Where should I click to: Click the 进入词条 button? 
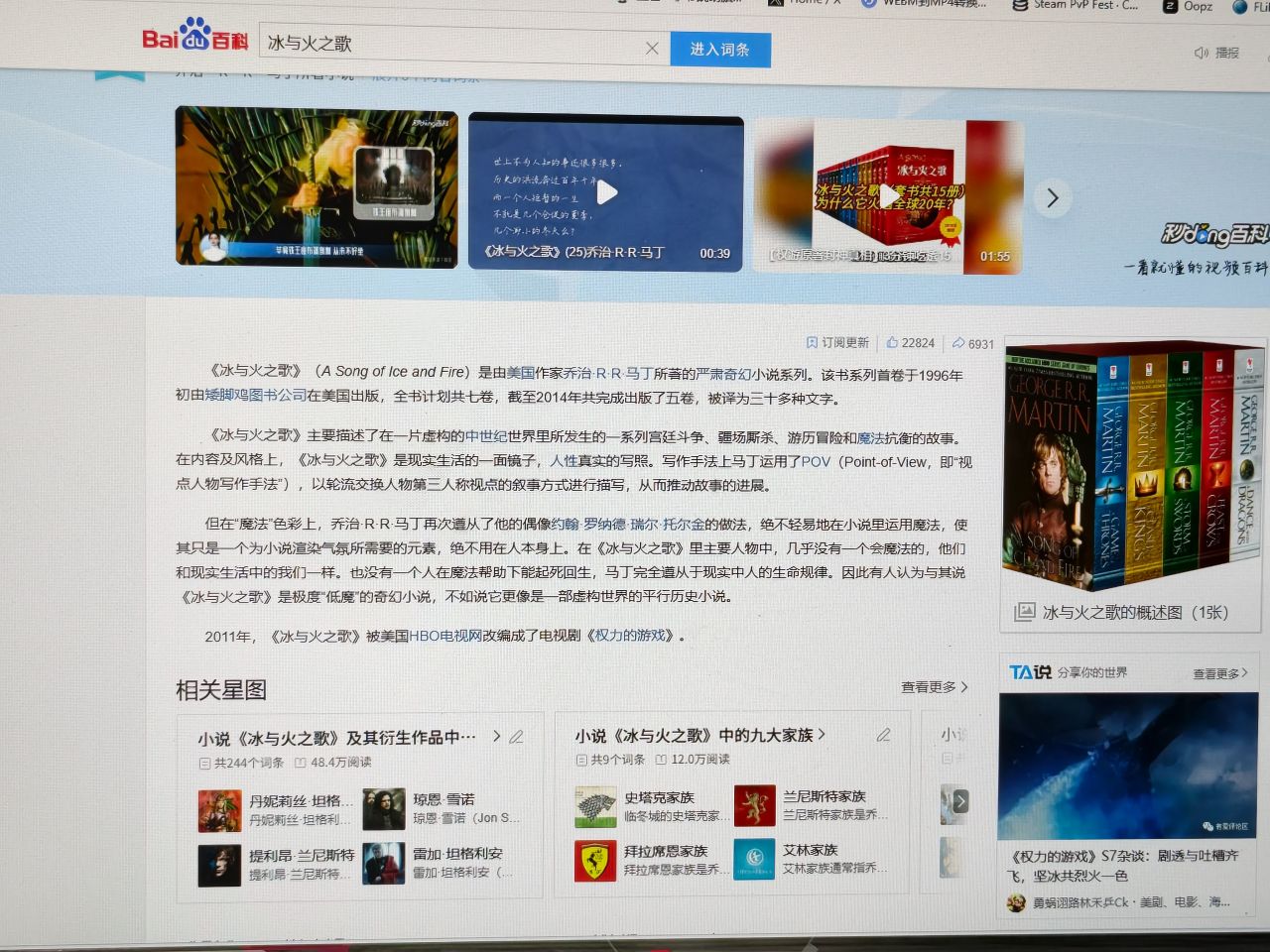point(720,50)
